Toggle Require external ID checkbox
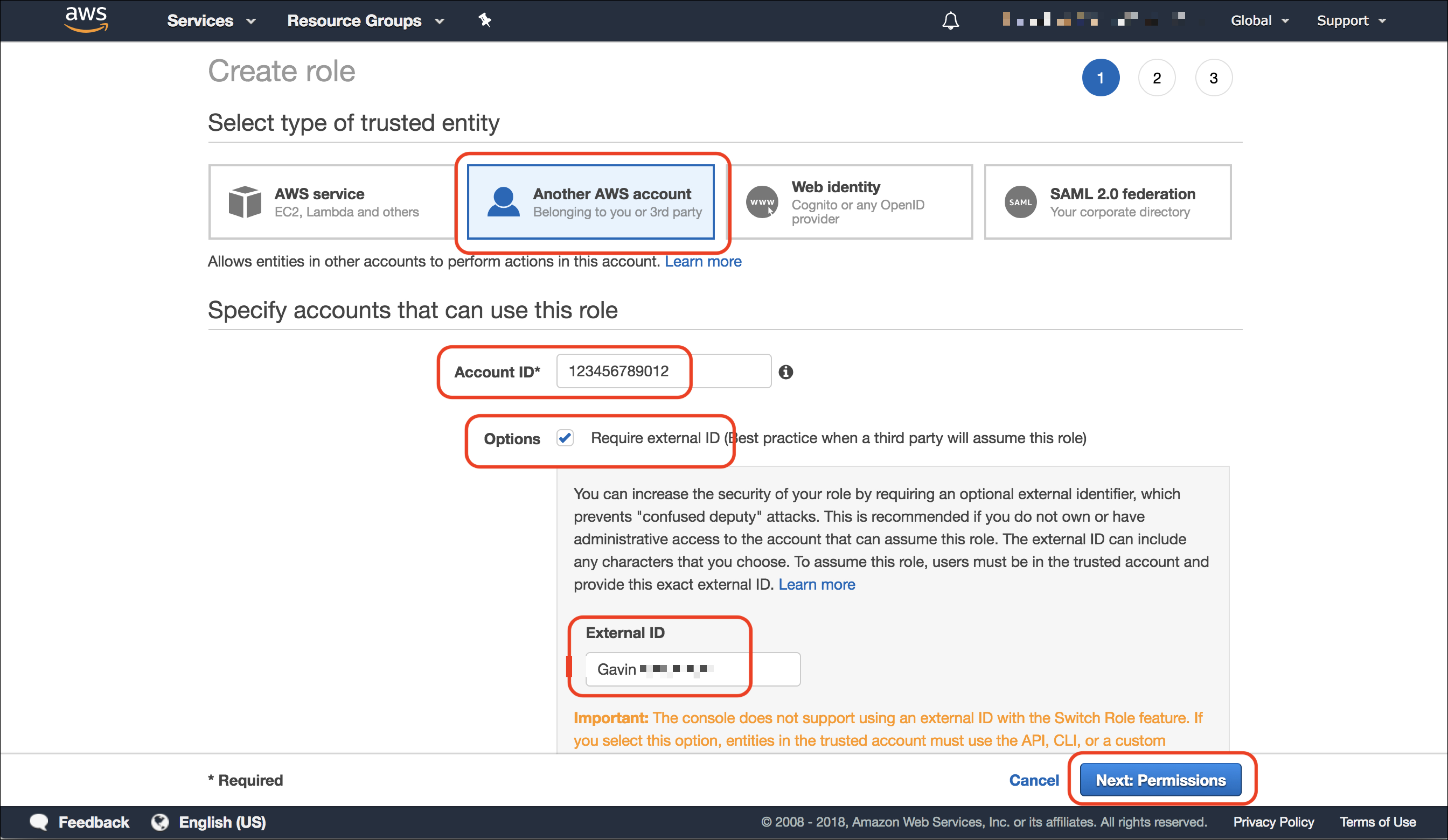1448x840 pixels. (x=565, y=438)
